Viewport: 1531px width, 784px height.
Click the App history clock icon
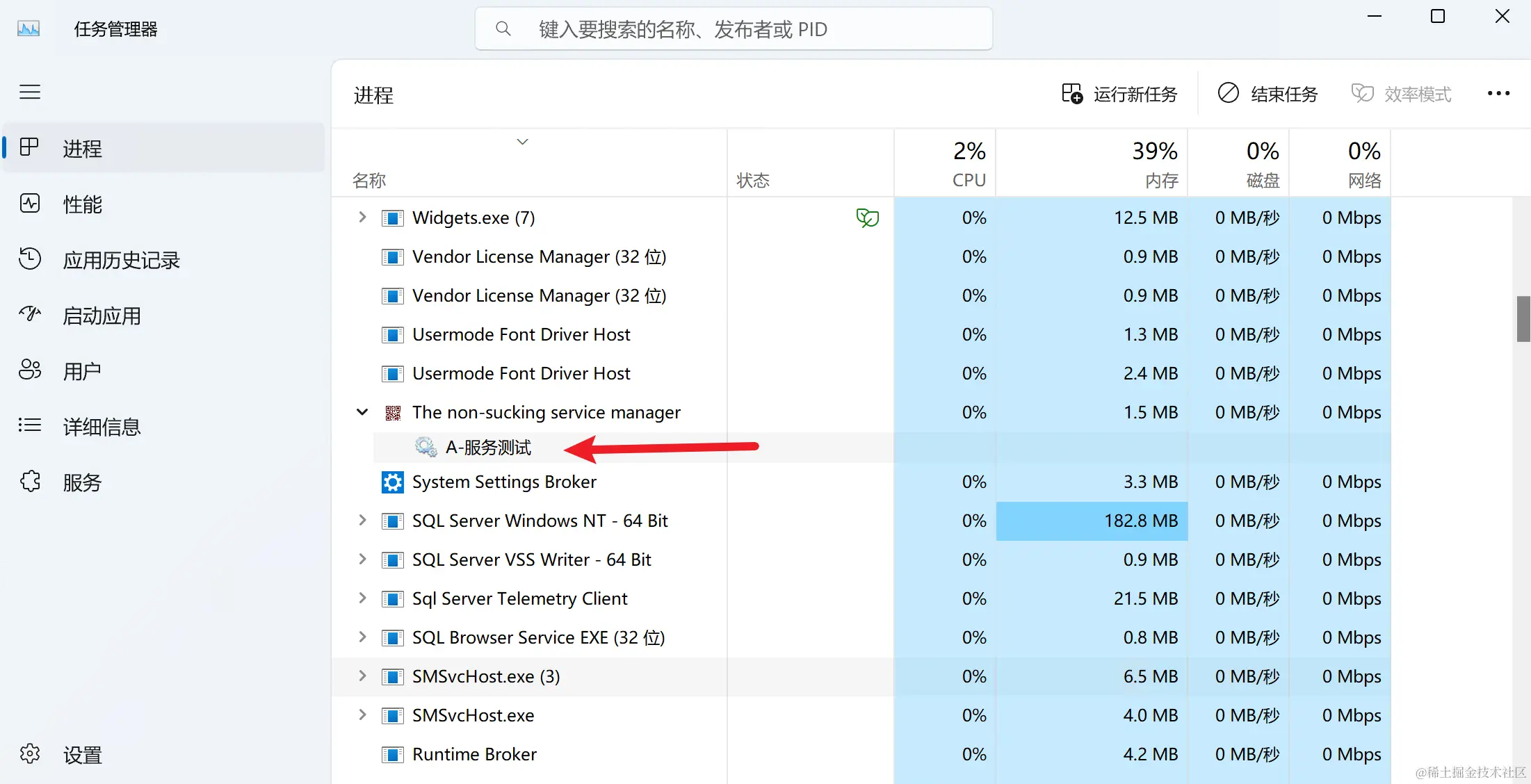(30, 259)
